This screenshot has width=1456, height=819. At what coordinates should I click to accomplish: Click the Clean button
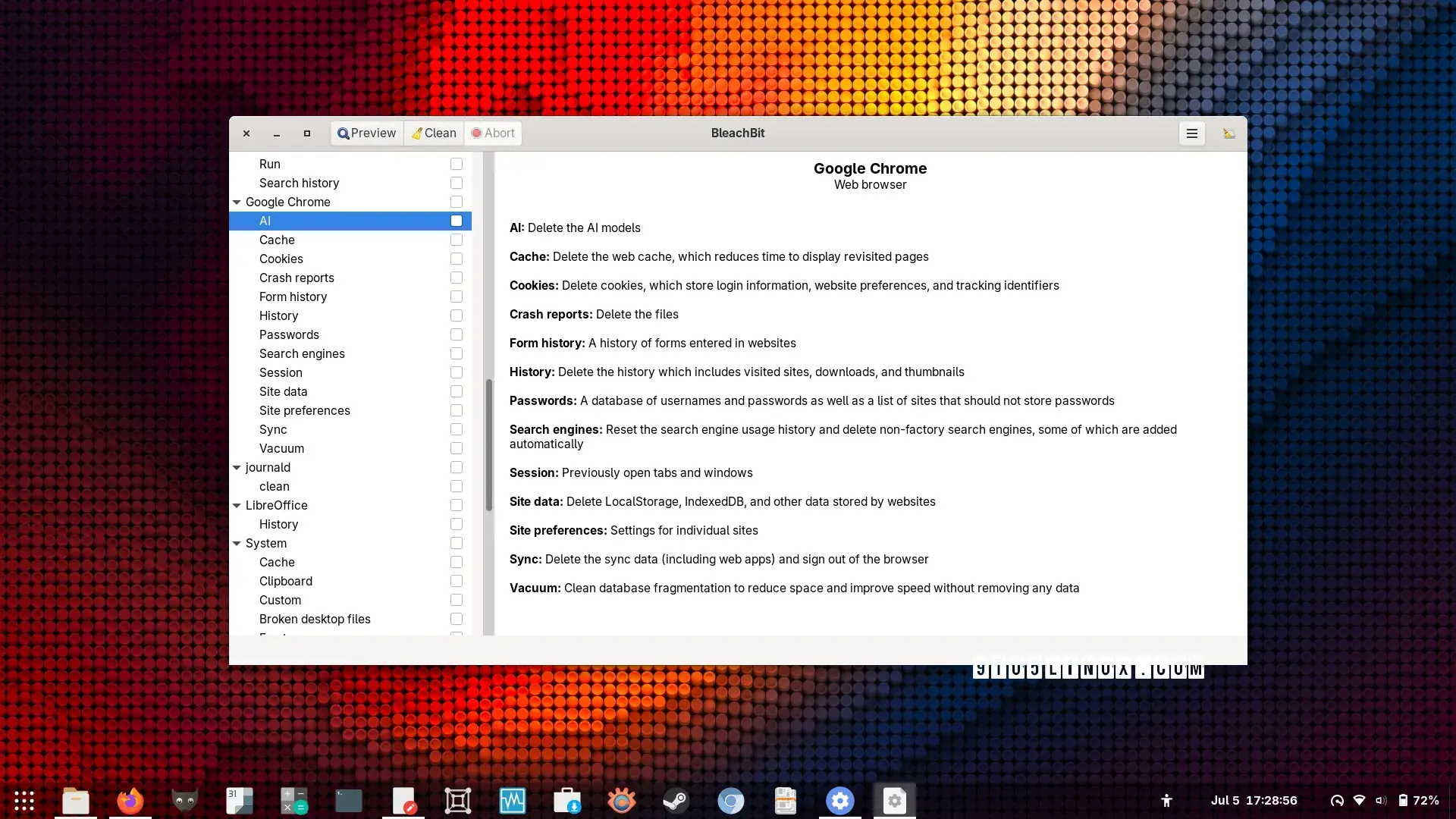tap(434, 133)
